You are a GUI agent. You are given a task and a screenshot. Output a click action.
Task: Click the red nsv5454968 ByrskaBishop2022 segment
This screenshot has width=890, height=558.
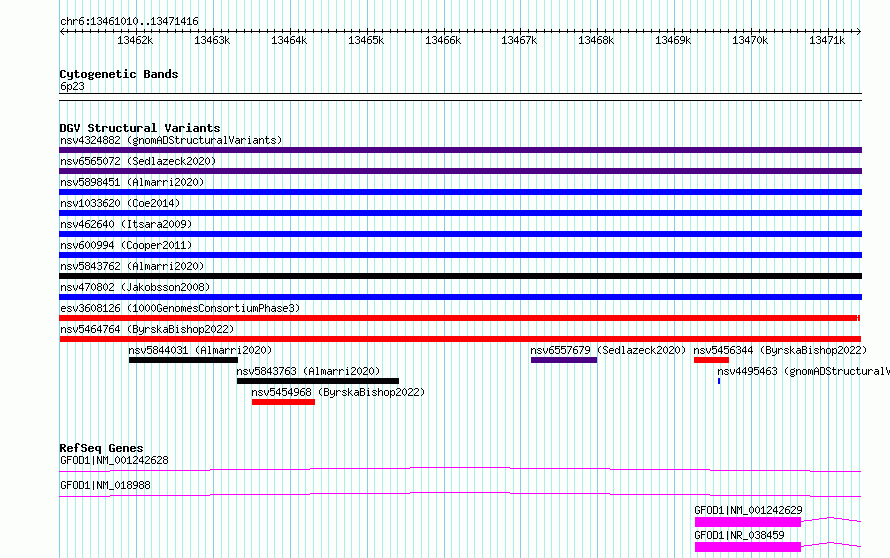[283, 402]
